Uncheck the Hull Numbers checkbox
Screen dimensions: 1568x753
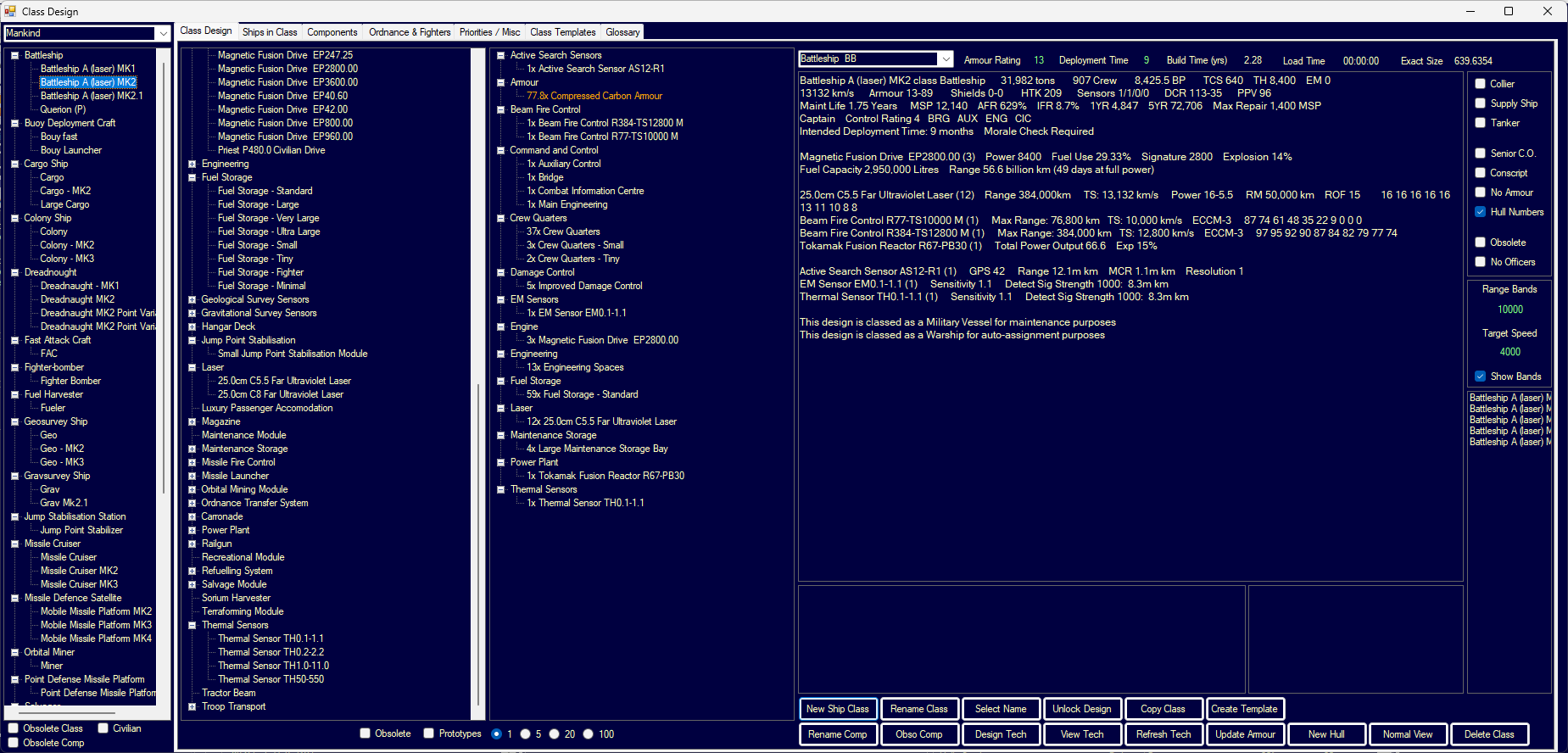(1480, 212)
